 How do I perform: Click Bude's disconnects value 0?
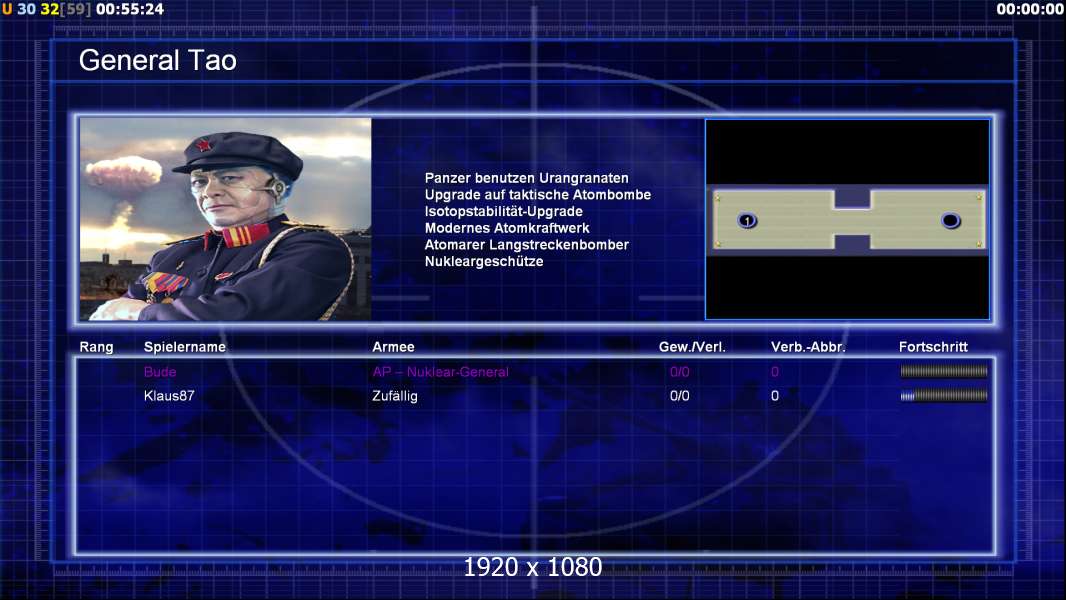pyautogui.click(x=774, y=372)
